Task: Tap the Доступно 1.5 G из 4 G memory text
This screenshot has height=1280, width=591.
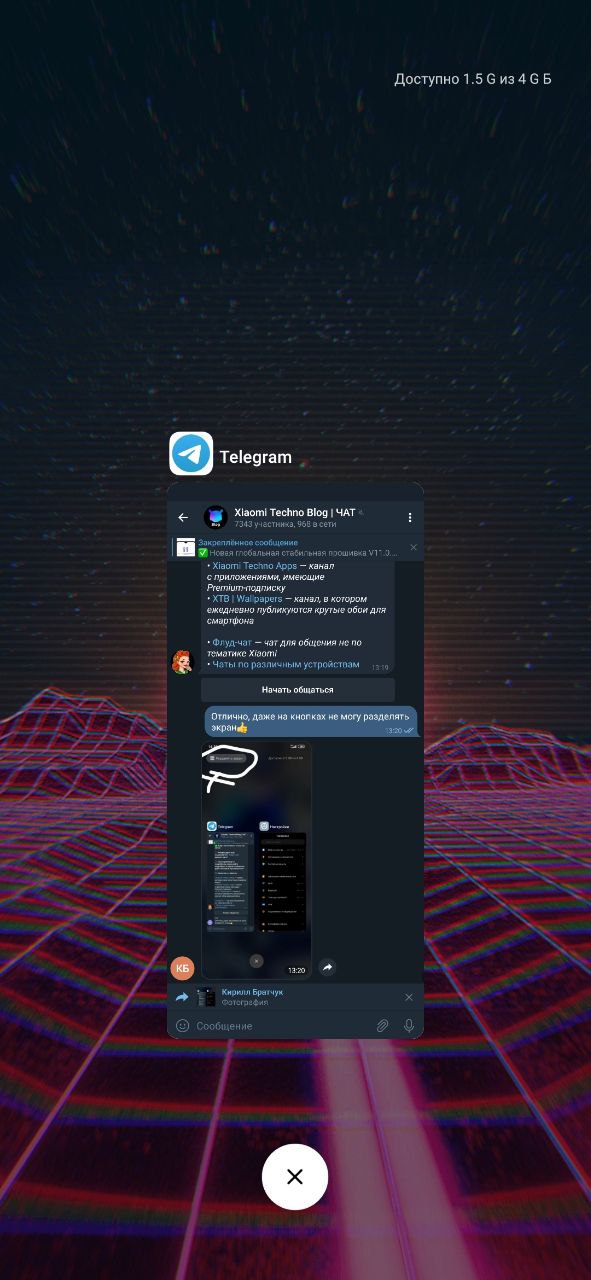Action: pos(473,79)
